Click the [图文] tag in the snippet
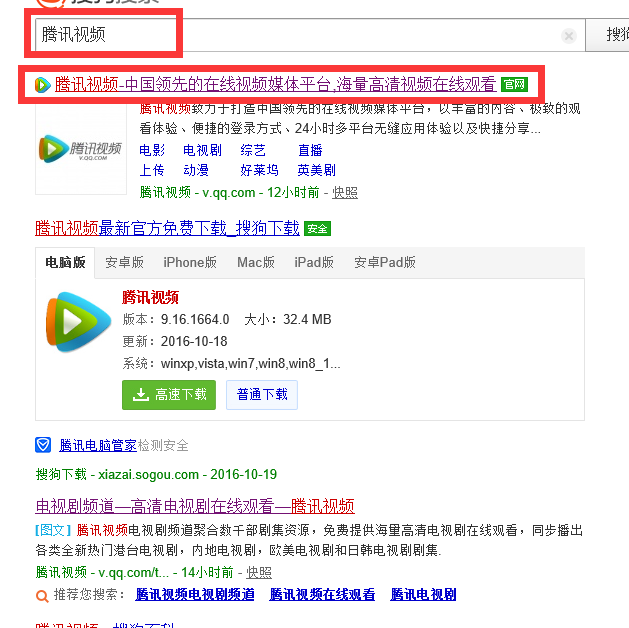Screen dimensions: 629x628 (53, 531)
